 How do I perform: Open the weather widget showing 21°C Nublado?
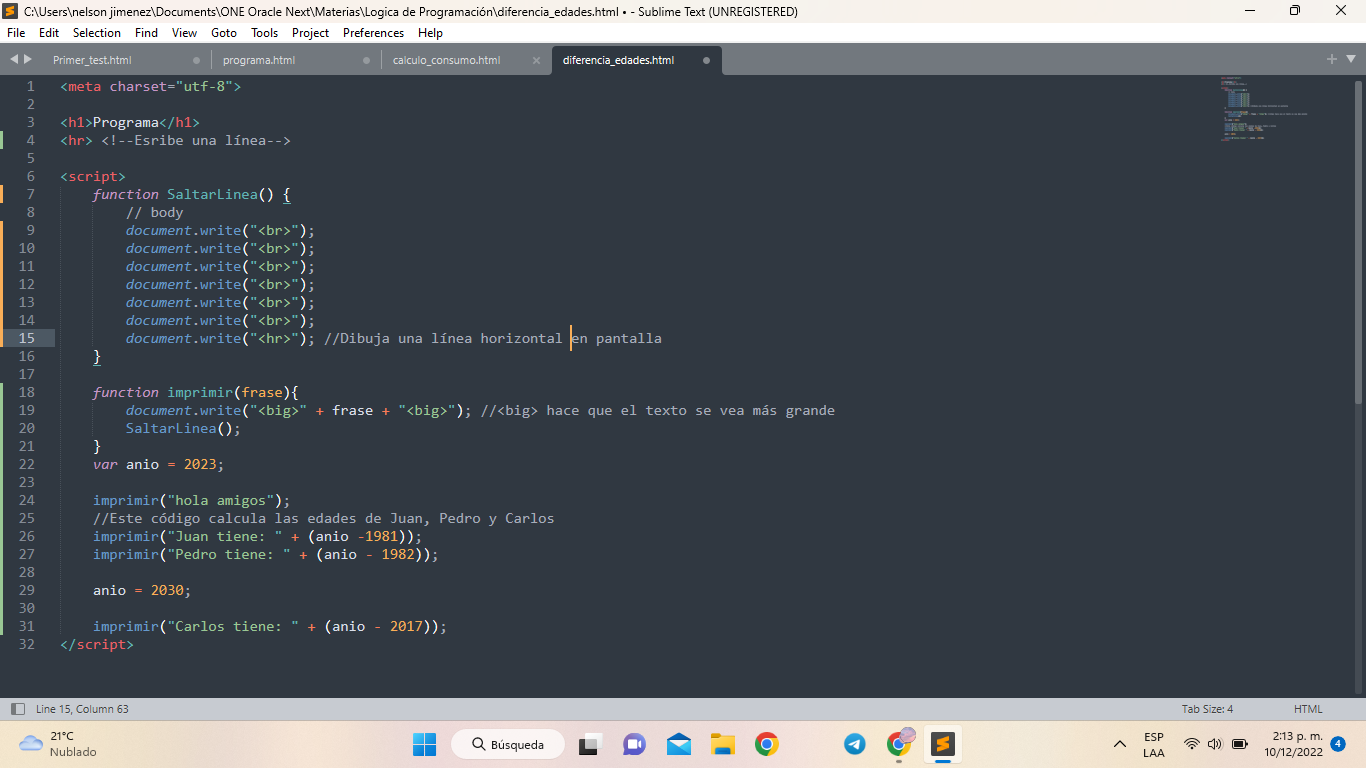[x=58, y=743]
